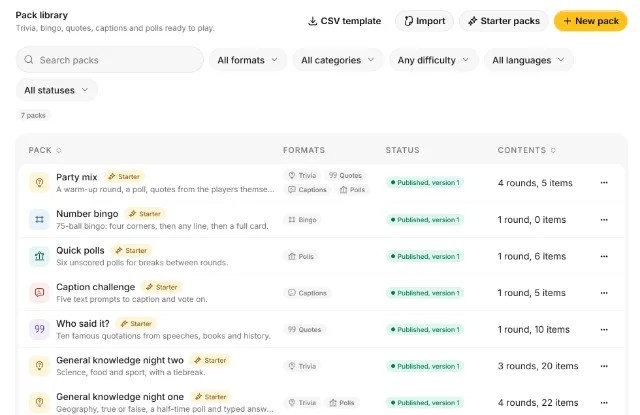640x415 pixels.
Task: Create a New pack
Action: [591, 21]
